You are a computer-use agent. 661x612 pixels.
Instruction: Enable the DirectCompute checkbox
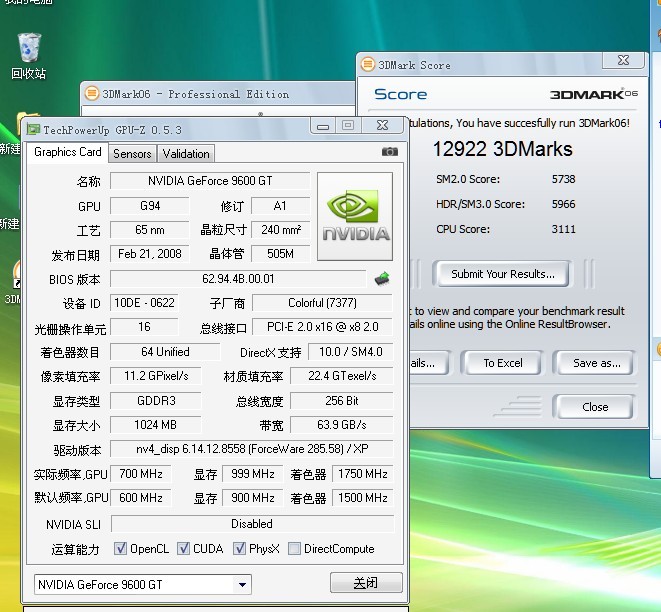294,548
